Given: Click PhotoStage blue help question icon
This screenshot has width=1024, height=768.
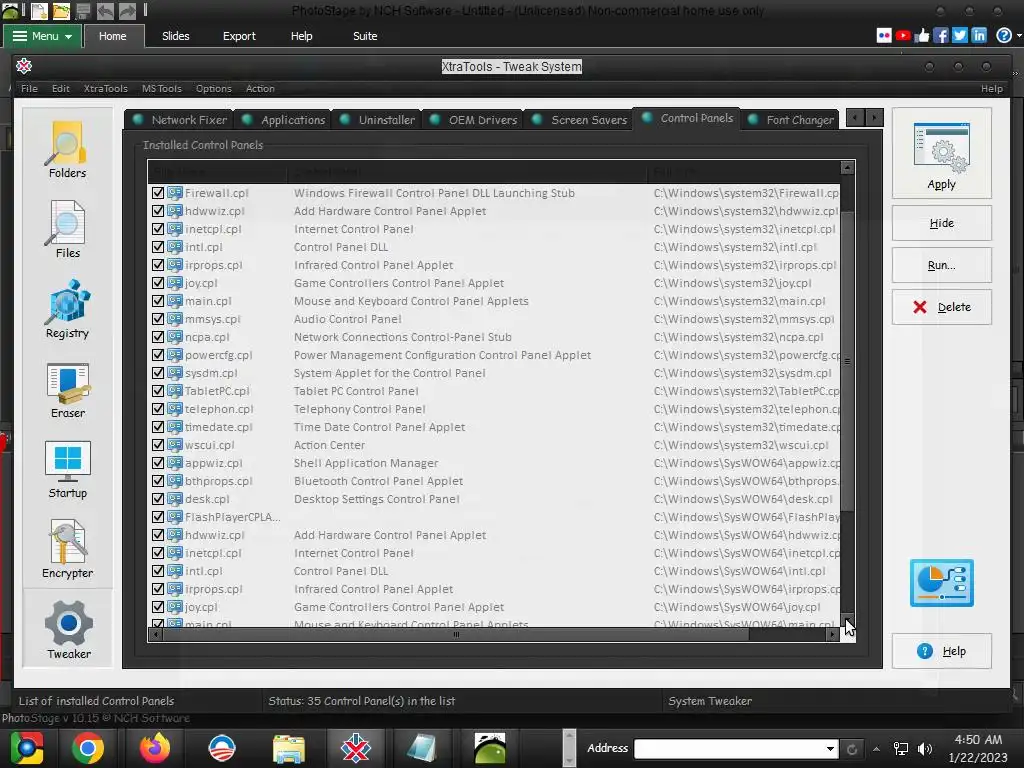Looking at the screenshot, I should pyautogui.click(x=1004, y=36).
